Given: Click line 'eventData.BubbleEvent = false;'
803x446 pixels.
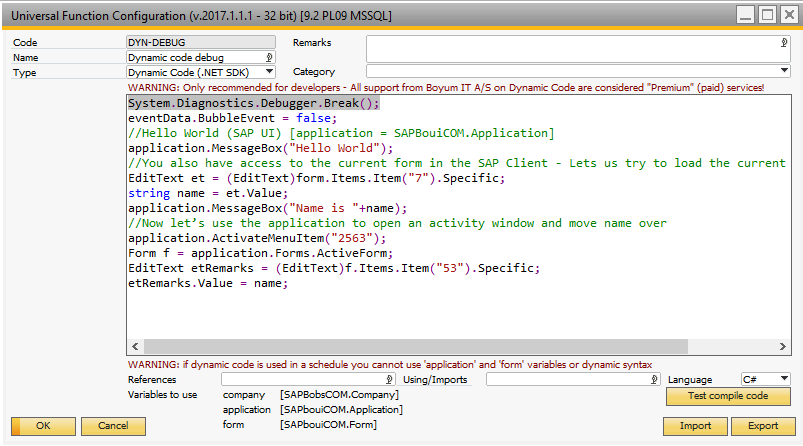Looking at the screenshot, I should [233, 118].
